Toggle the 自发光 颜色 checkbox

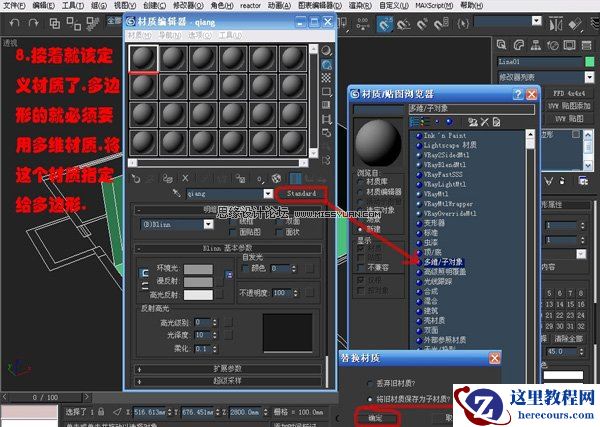click(x=246, y=268)
